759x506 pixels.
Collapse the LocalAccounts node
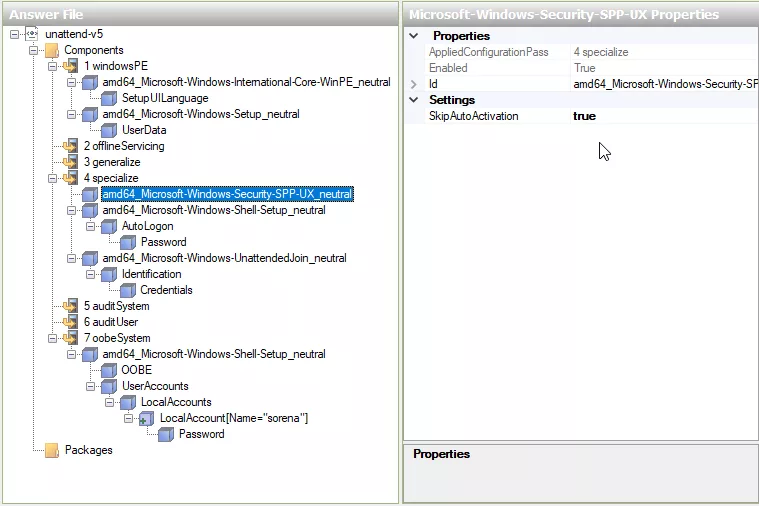tap(109, 402)
